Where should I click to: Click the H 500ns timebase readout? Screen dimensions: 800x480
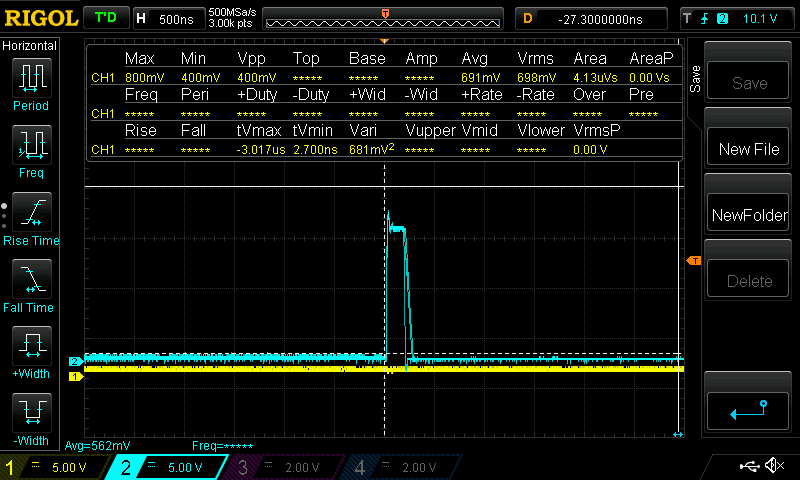point(169,19)
